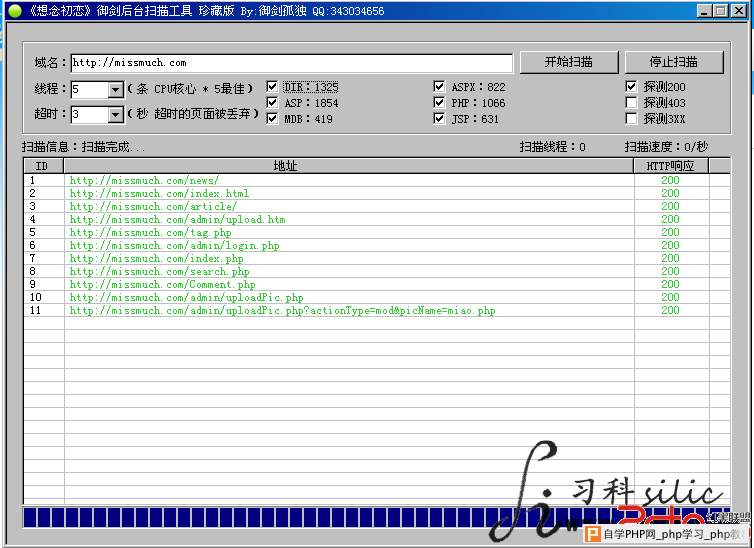This screenshot has height=548, width=754.
Task: Toggle the PHP: 1066 checkbox
Action: [x=439, y=102]
